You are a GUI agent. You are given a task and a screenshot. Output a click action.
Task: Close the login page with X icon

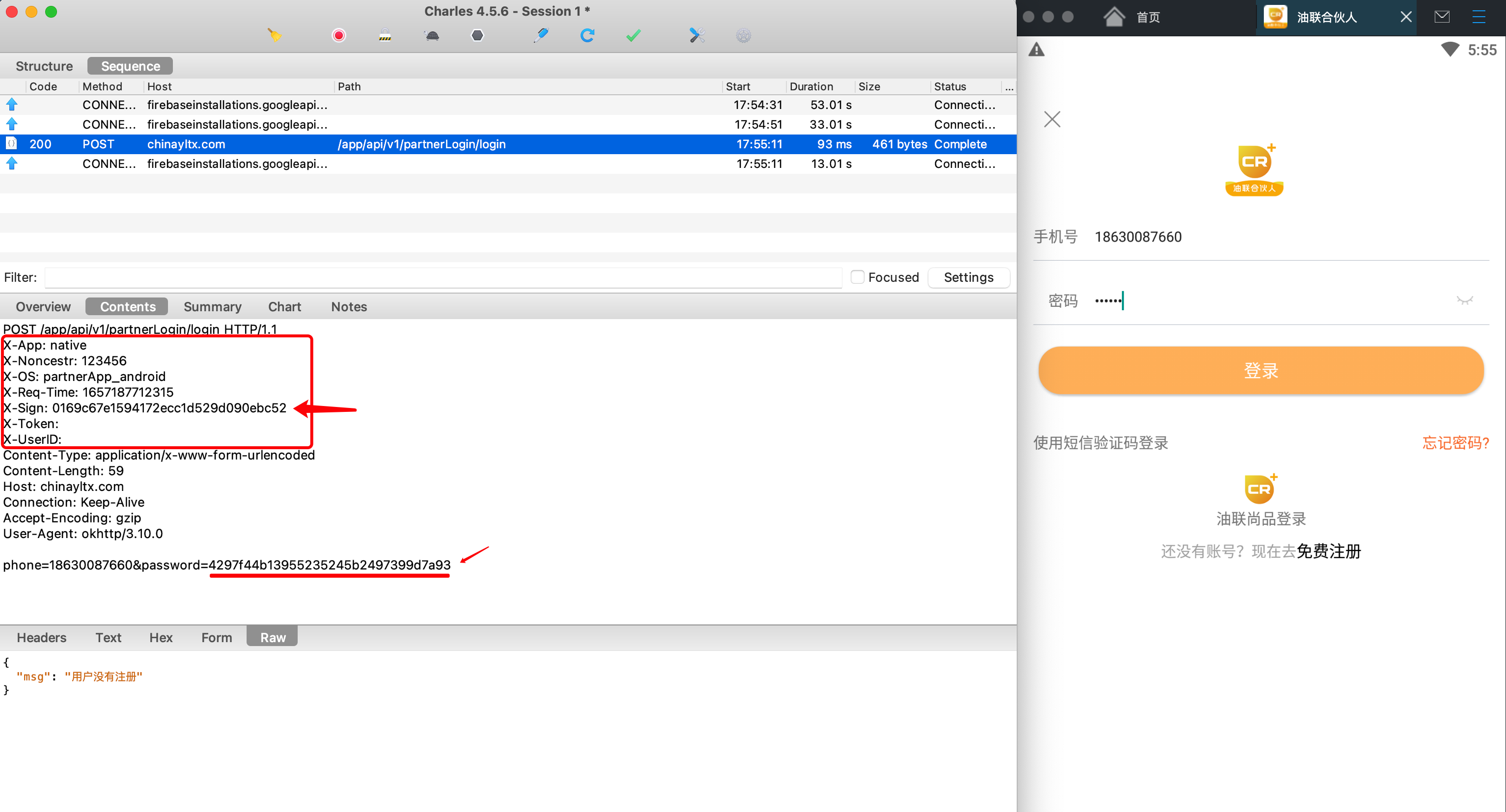coord(1052,119)
